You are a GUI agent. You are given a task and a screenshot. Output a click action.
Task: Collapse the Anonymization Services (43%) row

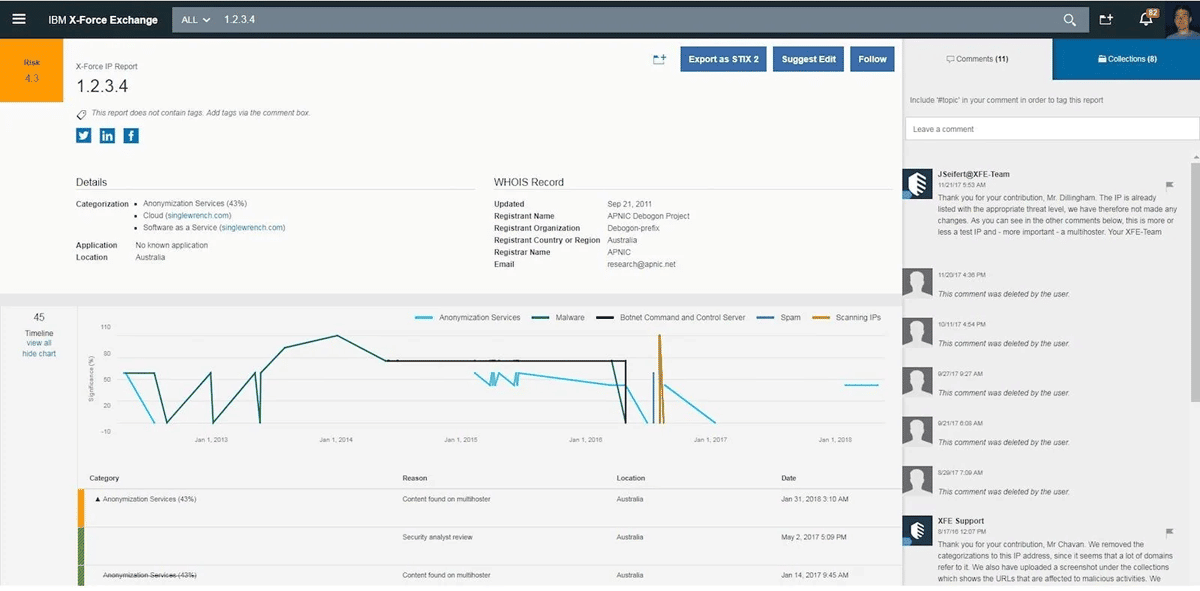tap(98, 498)
